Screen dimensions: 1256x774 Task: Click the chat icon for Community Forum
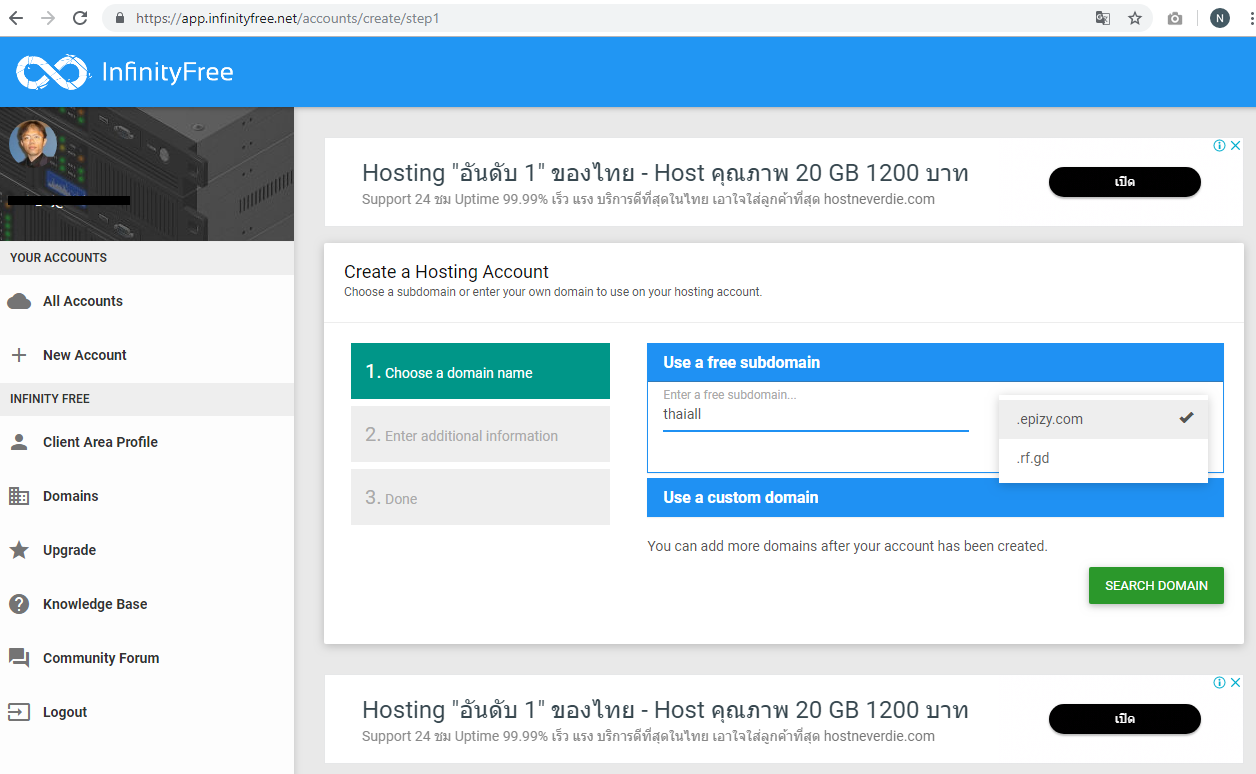tap(19, 658)
